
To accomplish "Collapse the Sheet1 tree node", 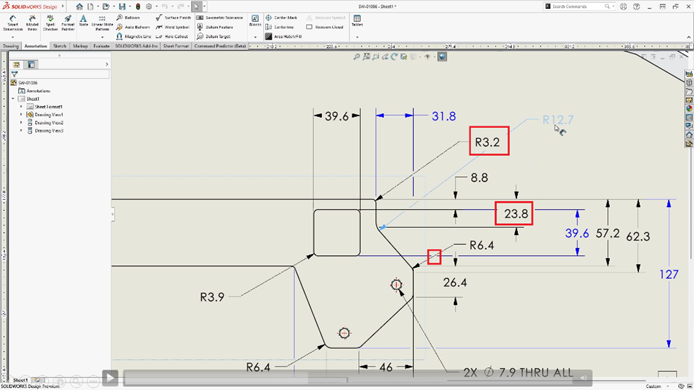I will [13, 99].
